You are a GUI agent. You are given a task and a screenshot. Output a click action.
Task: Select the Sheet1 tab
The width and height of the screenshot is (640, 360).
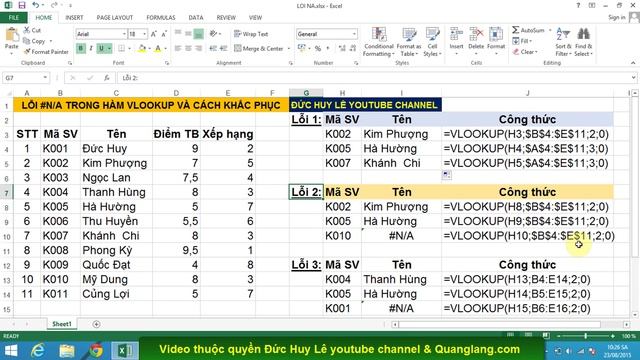pyautogui.click(x=62, y=324)
